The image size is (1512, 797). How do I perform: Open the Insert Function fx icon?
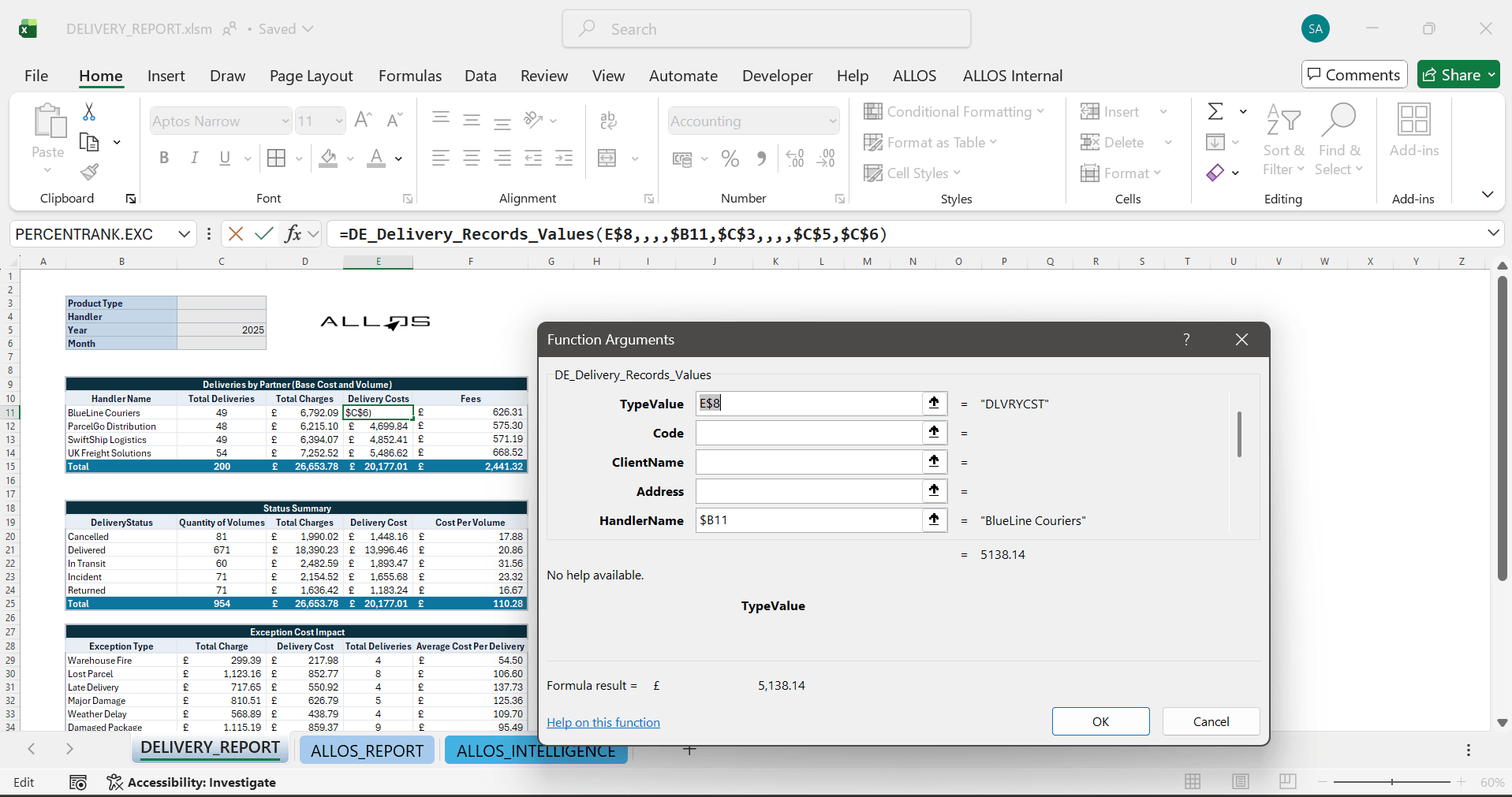(293, 233)
